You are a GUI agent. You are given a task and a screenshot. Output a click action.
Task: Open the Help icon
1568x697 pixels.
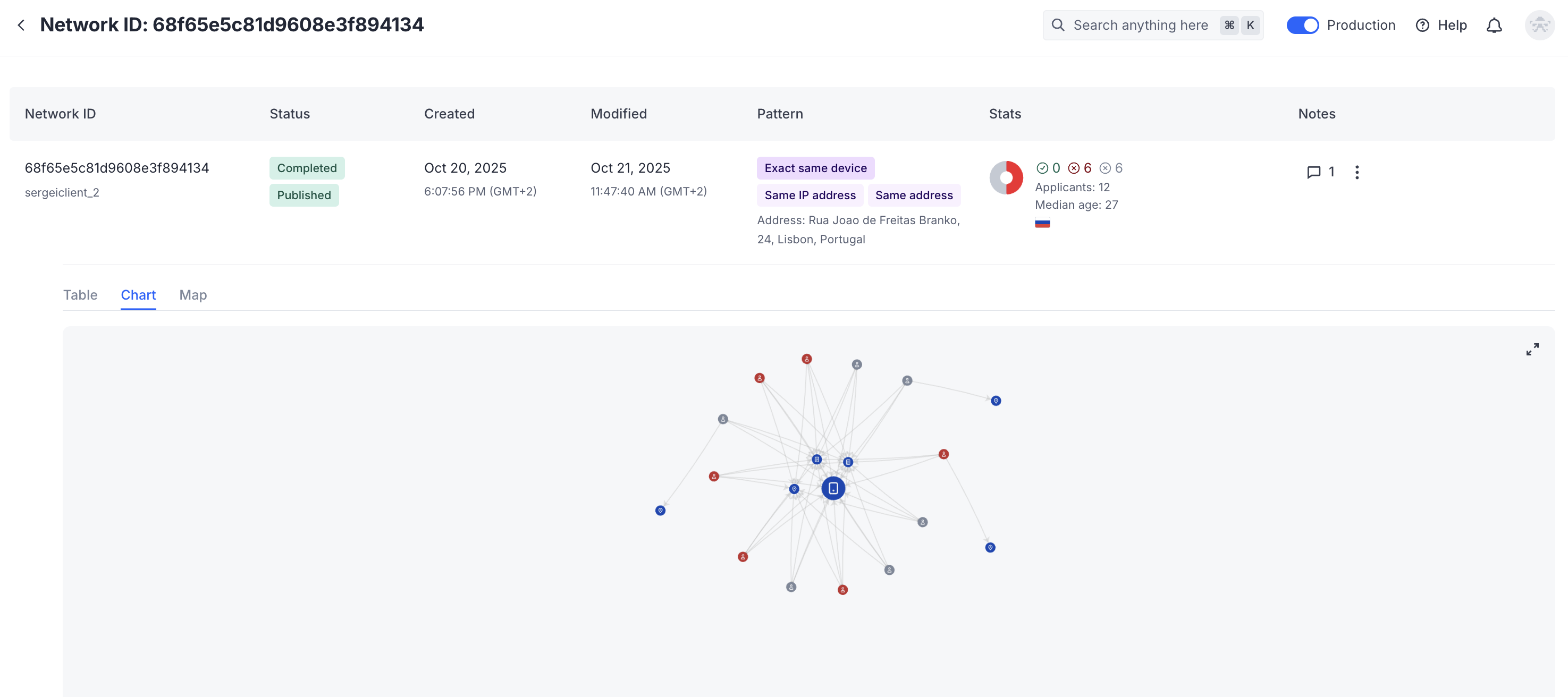[1422, 25]
